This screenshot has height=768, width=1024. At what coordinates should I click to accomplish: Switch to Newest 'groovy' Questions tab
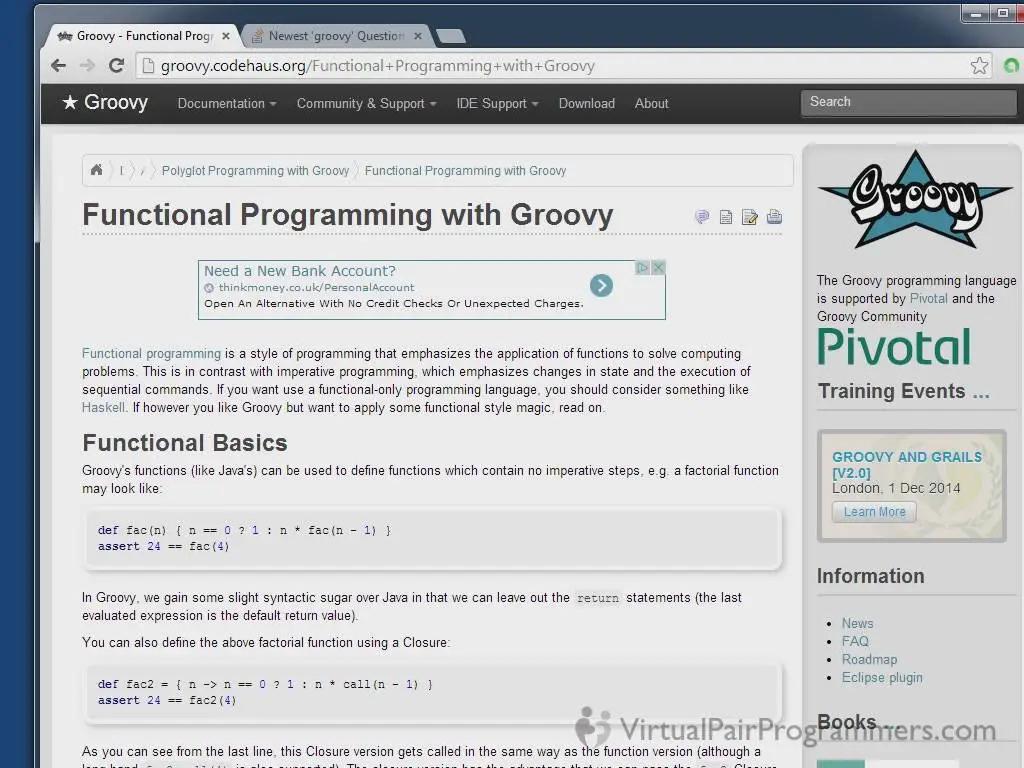coord(336,36)
